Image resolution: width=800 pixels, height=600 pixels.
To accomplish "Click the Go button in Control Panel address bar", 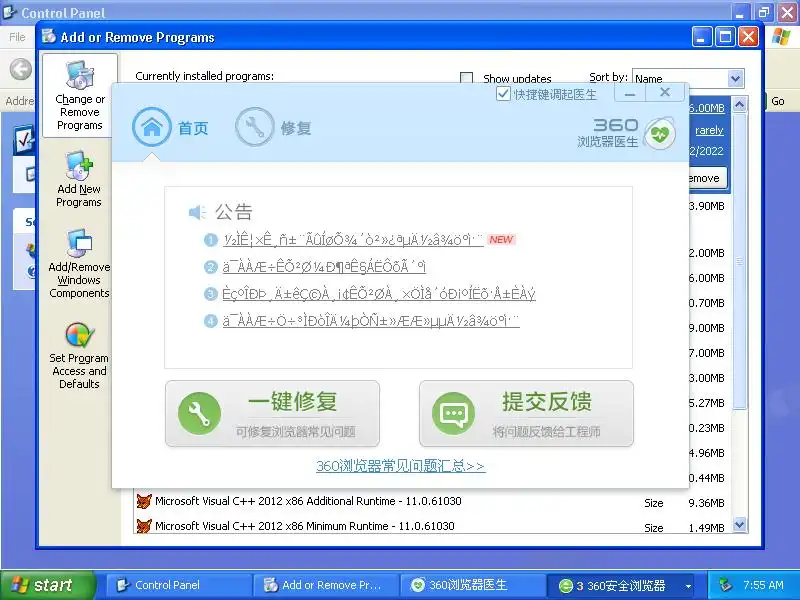I will click(x=778, y=101).
